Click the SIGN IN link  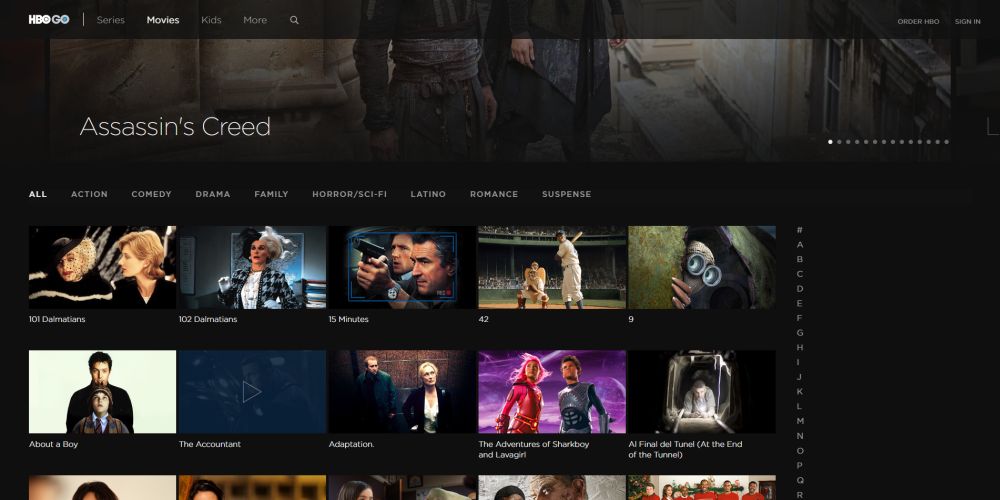[x=967, y=22]
